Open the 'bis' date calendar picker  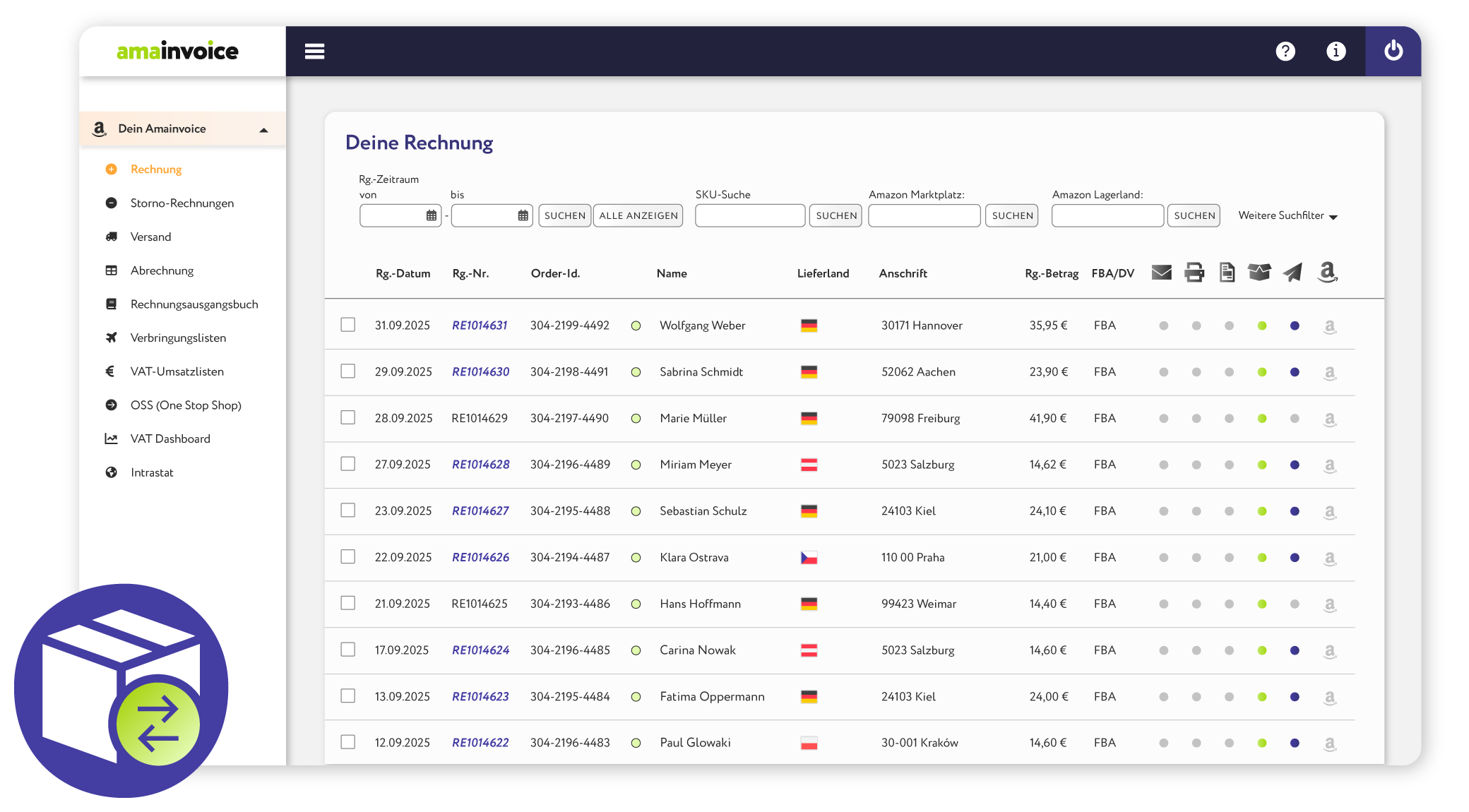pos(523,215)
